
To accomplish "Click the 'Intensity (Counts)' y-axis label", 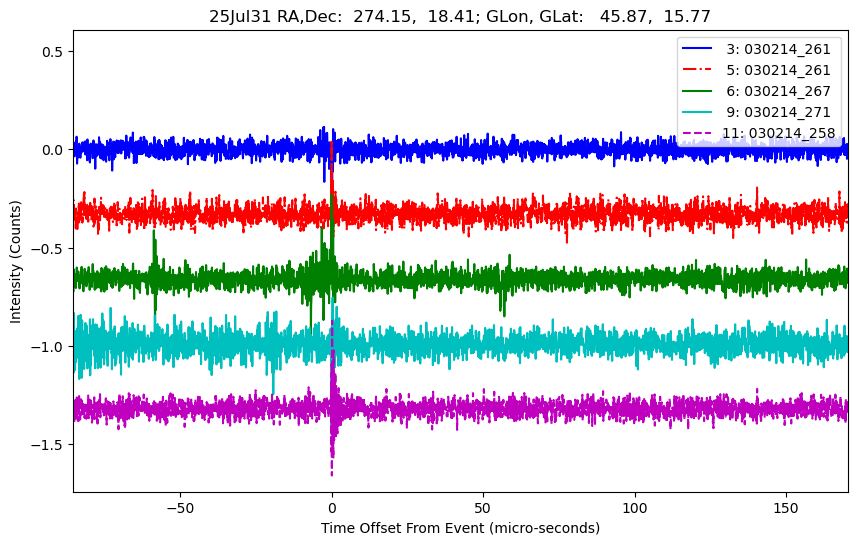I will click(x=15, y=262).
